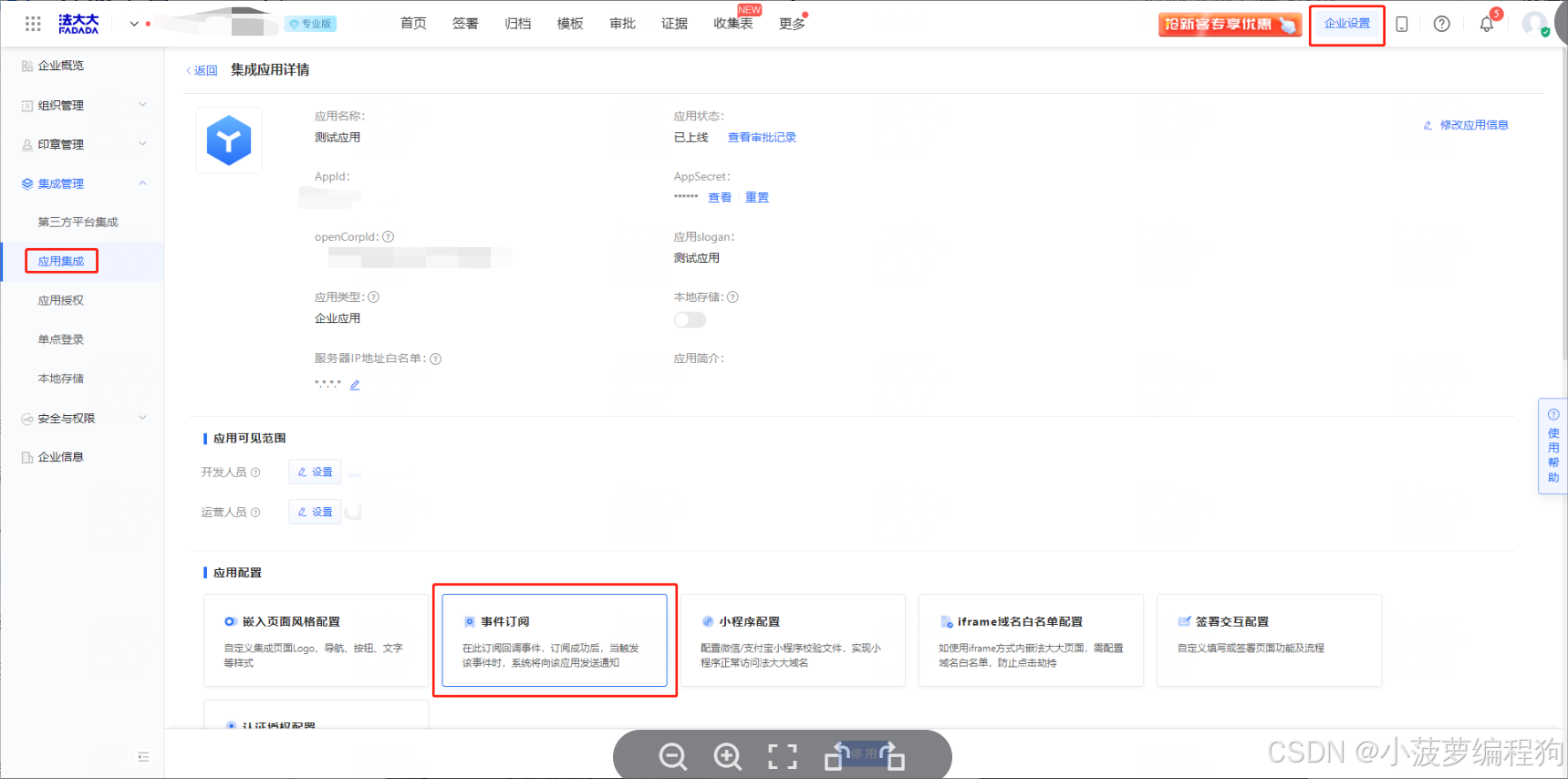Click the 应用类型 info icon
The height and width of the screenshot is (779, 1568).
tap(373, 297)
